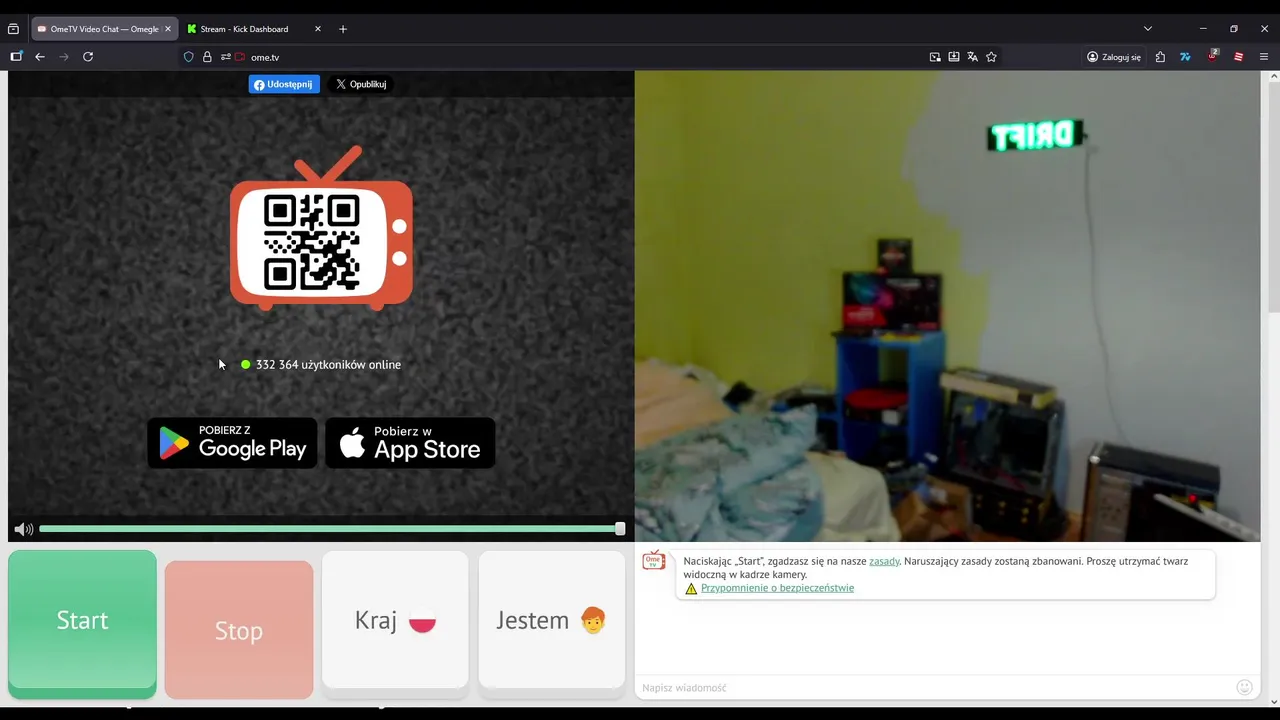This screenshot has width=1280, height=720.
Task: Open the zasady rules link
Action: [884, 561]
